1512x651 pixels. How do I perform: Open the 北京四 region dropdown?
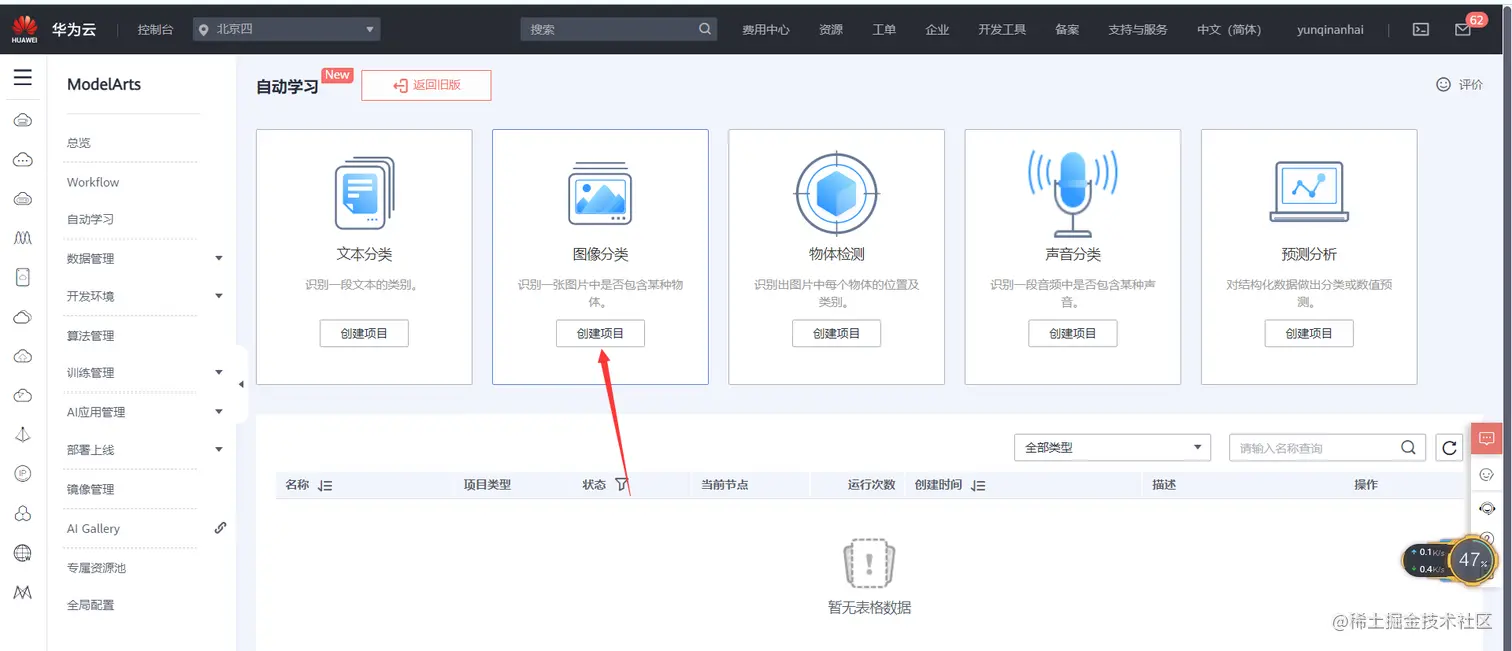286,30
